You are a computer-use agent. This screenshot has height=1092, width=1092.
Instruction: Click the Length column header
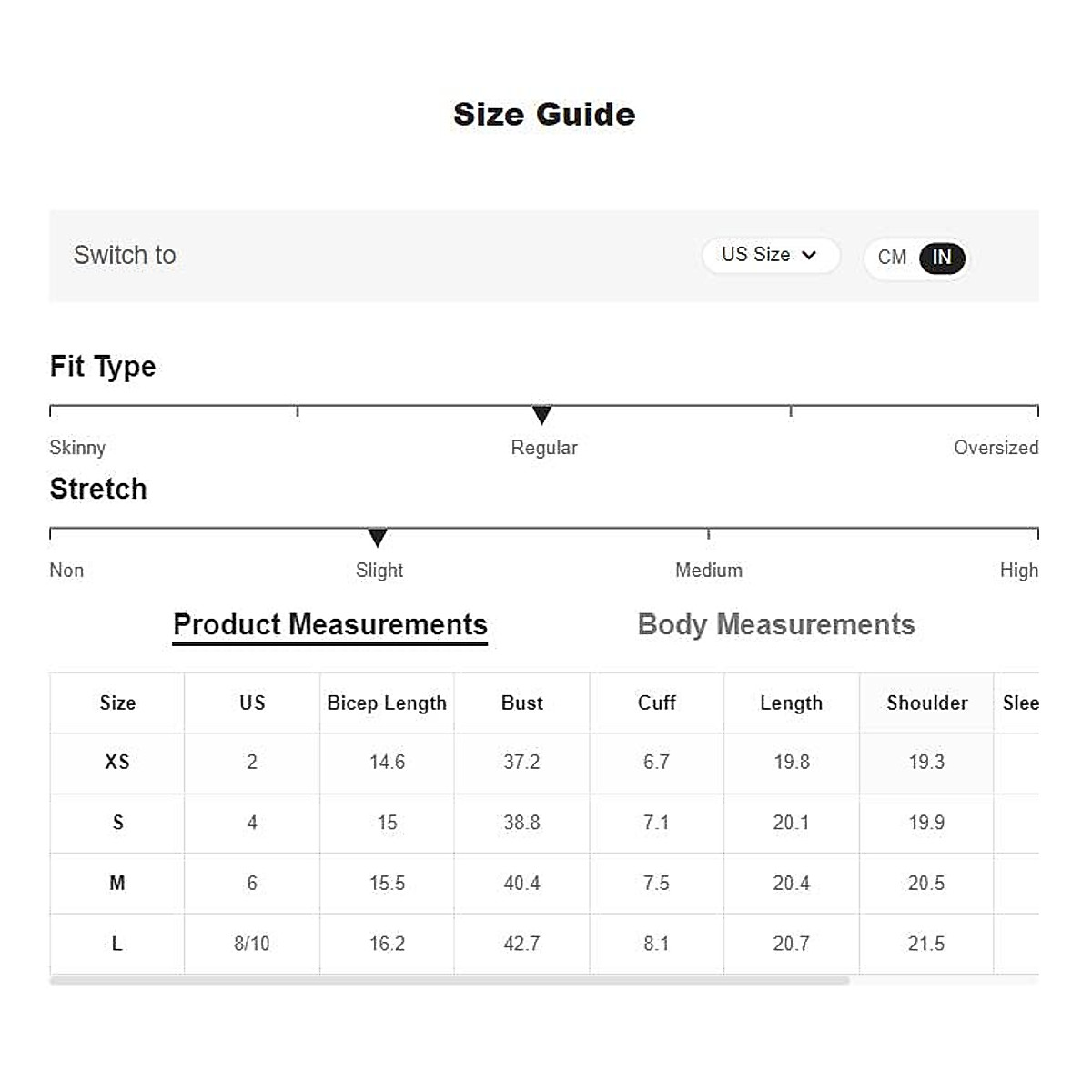coord(792,703)
